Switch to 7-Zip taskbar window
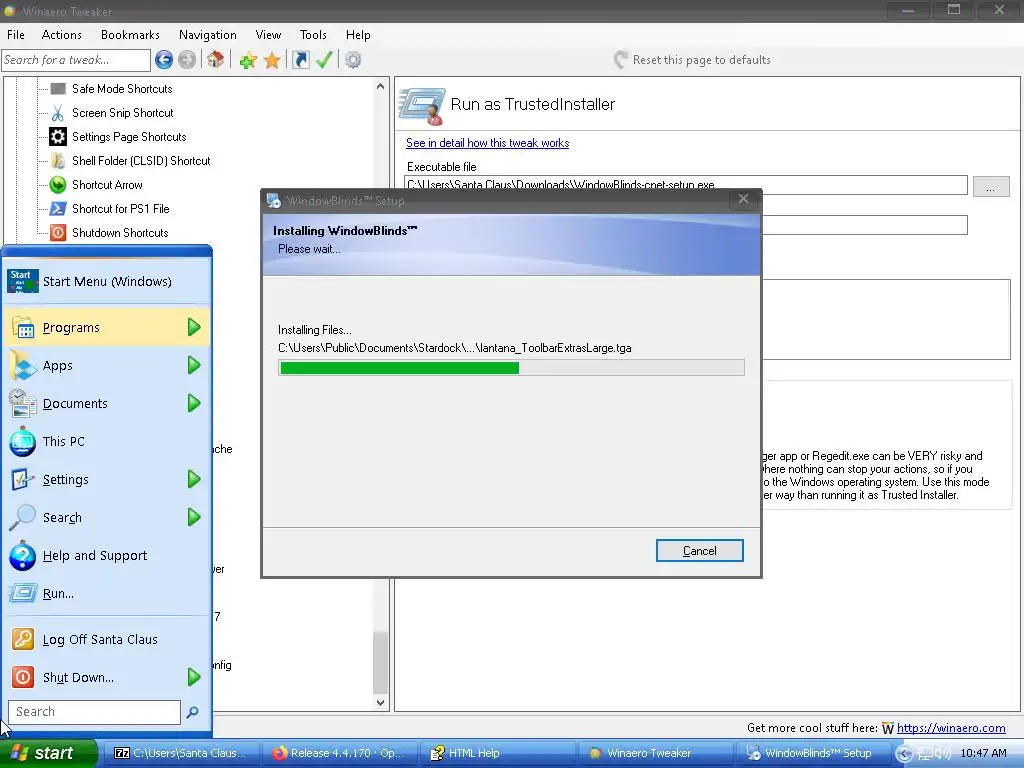The width and height of the screenshot is (1024, 768). pos(180,754)
